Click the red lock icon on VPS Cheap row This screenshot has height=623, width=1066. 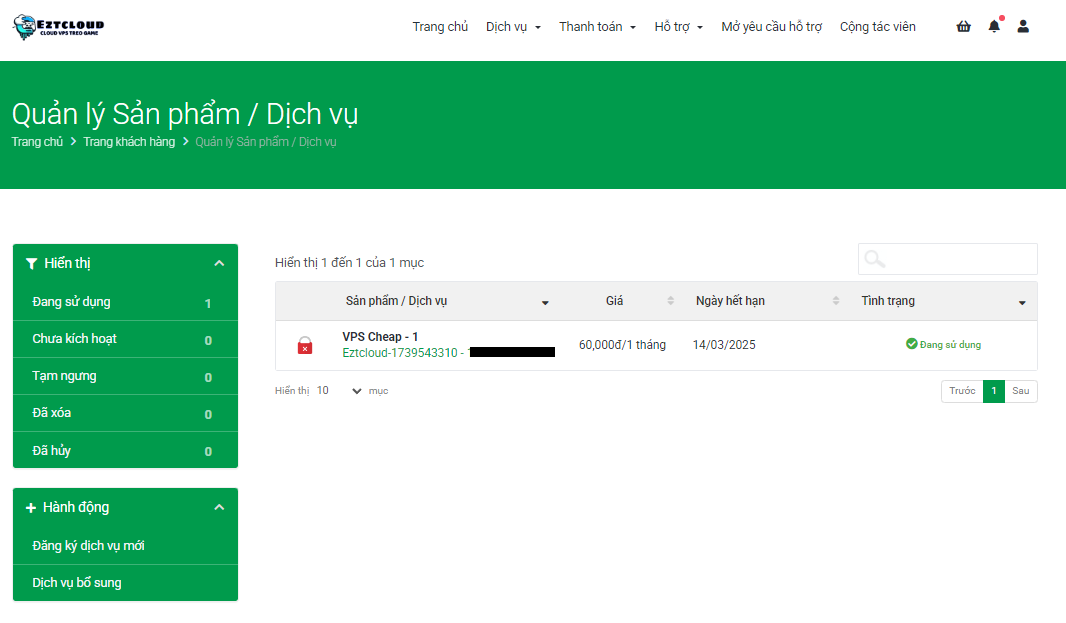click(x=305, y=346)
